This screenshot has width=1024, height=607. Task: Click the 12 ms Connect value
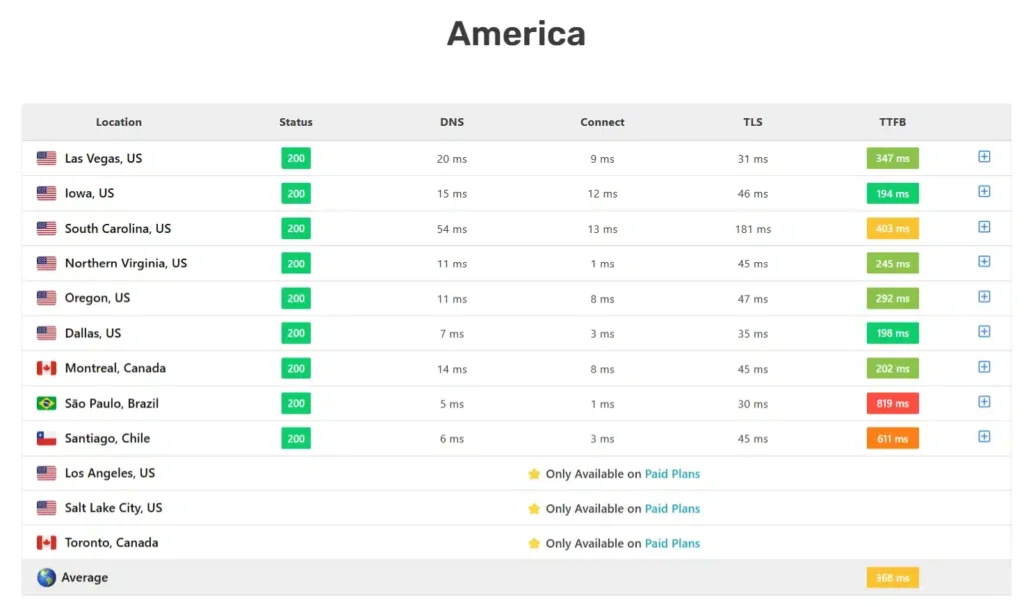point(602,194)
